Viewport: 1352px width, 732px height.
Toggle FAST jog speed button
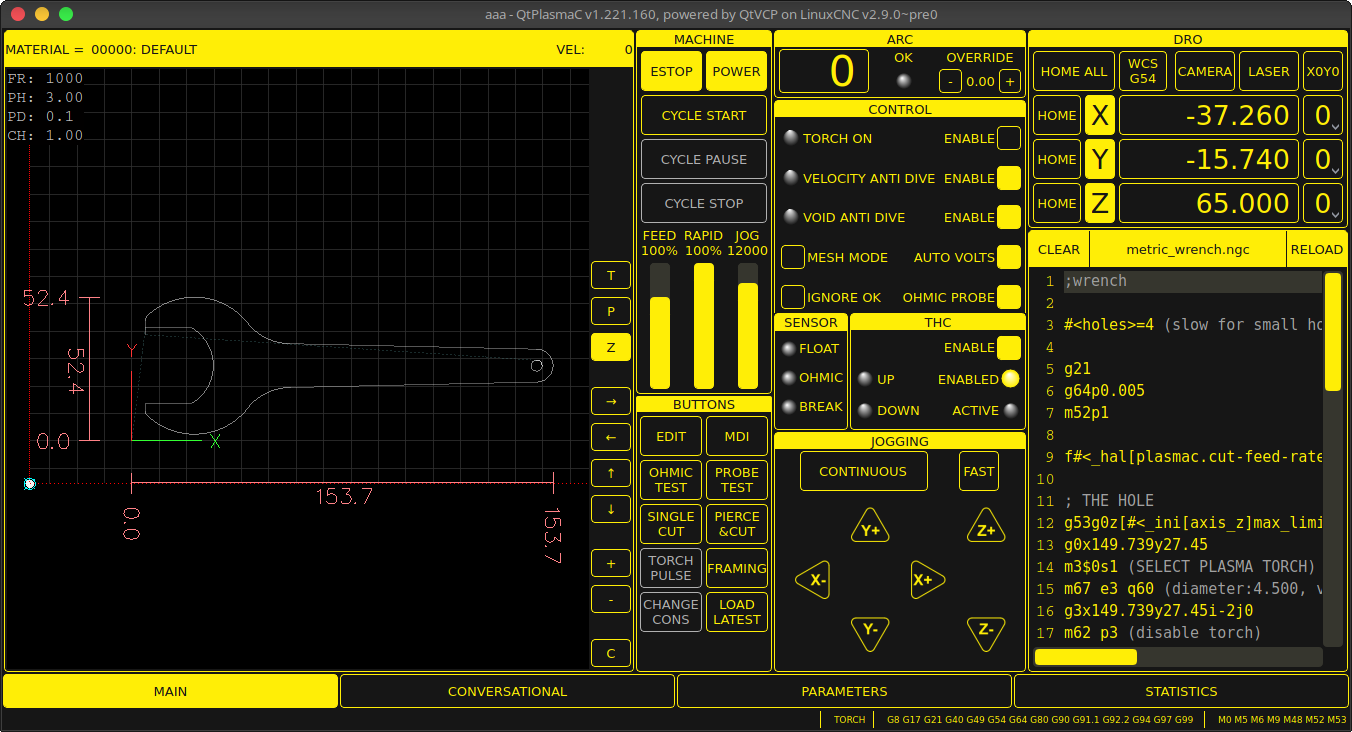(x=979, y=472)
